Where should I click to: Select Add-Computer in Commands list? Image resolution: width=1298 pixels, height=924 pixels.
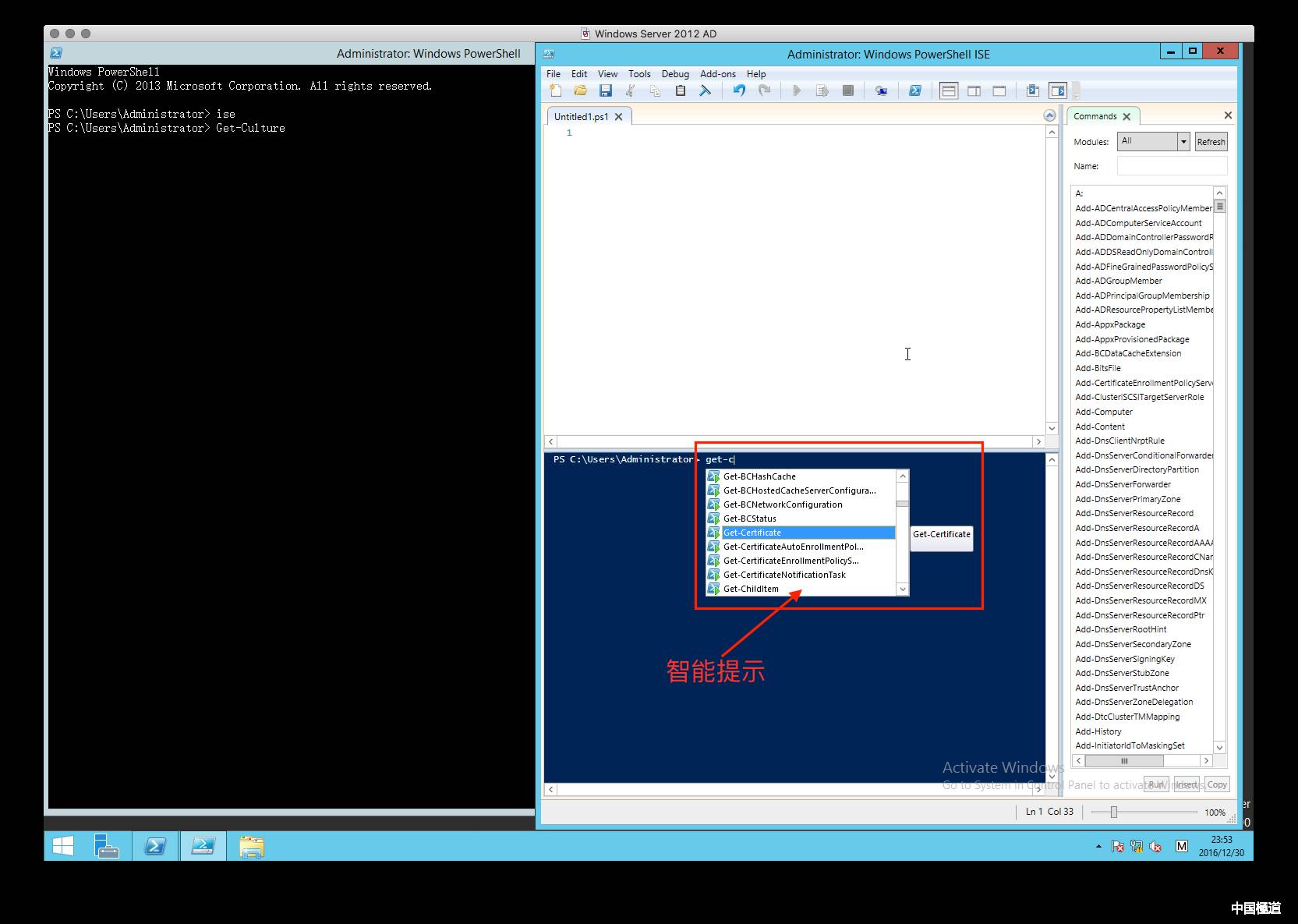pos(1104,412)
